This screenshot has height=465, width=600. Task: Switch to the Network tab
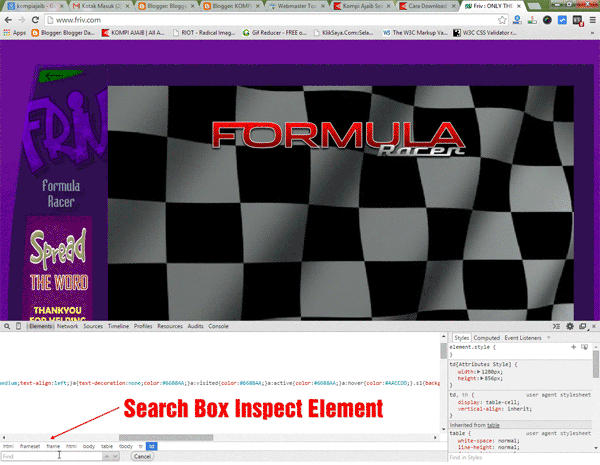coord(67,326)
